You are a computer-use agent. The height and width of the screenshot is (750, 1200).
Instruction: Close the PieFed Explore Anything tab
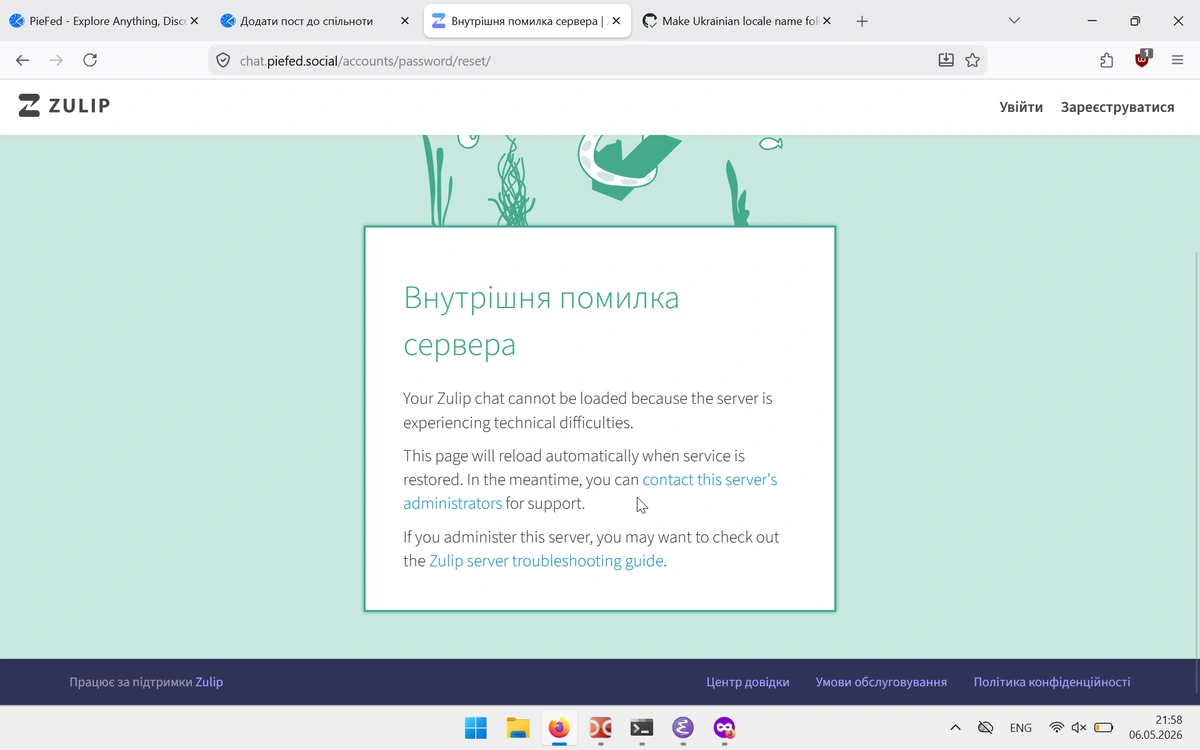194,21
